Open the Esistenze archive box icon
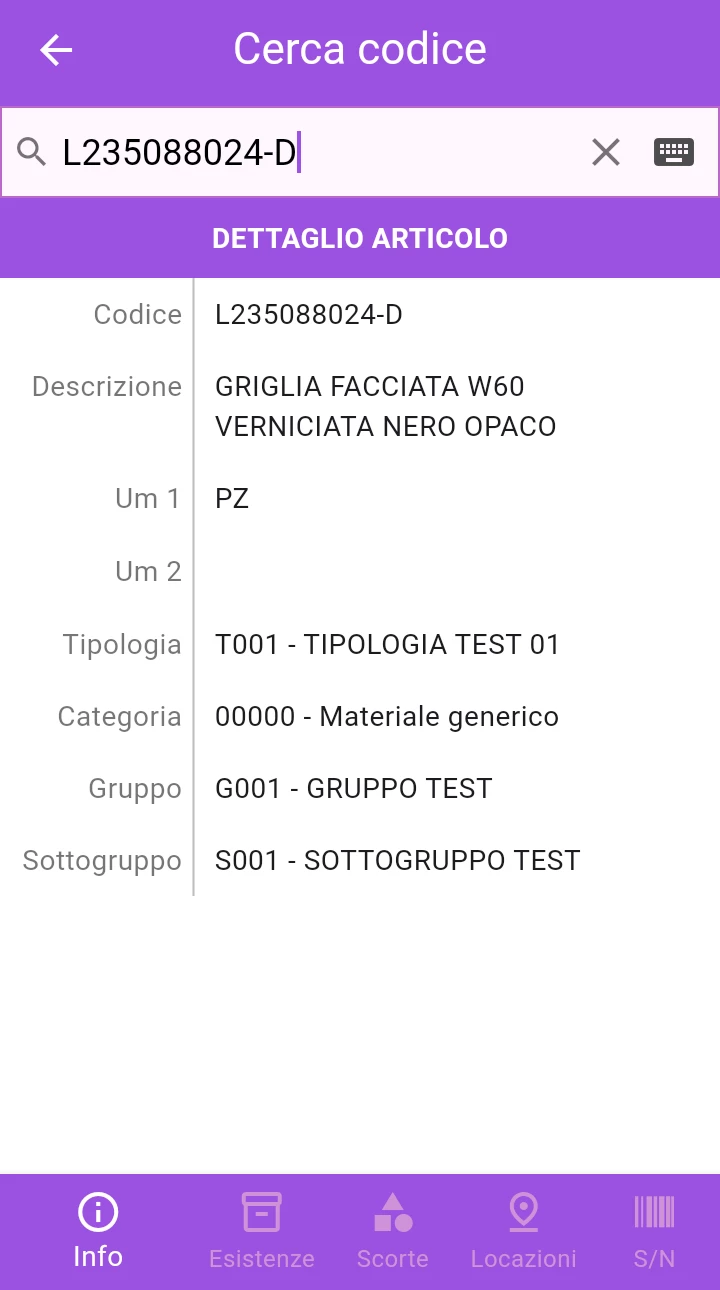The width and height of the screenshot is (720, 1290). (x=262, y=1213)
